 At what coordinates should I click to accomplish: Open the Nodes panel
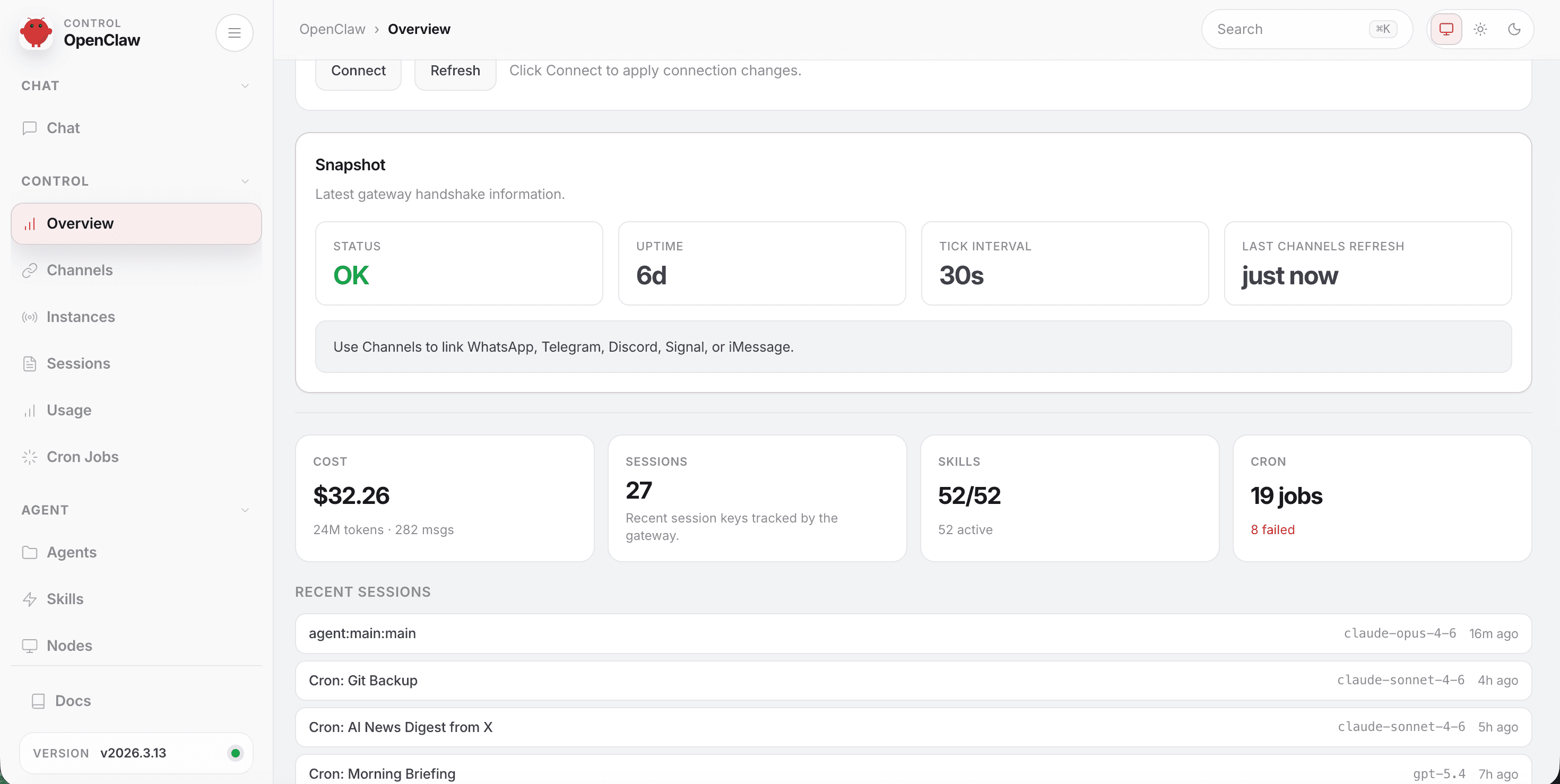(69, 646)
